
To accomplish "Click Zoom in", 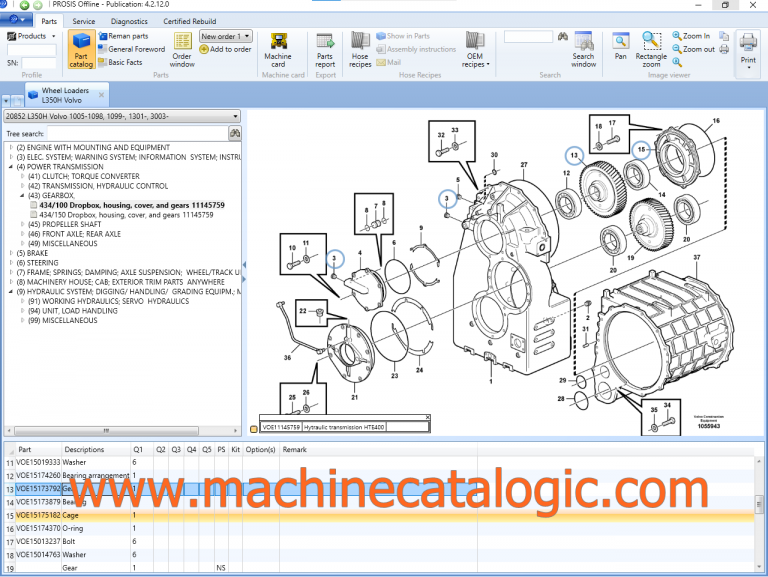I will coord(691,36).
